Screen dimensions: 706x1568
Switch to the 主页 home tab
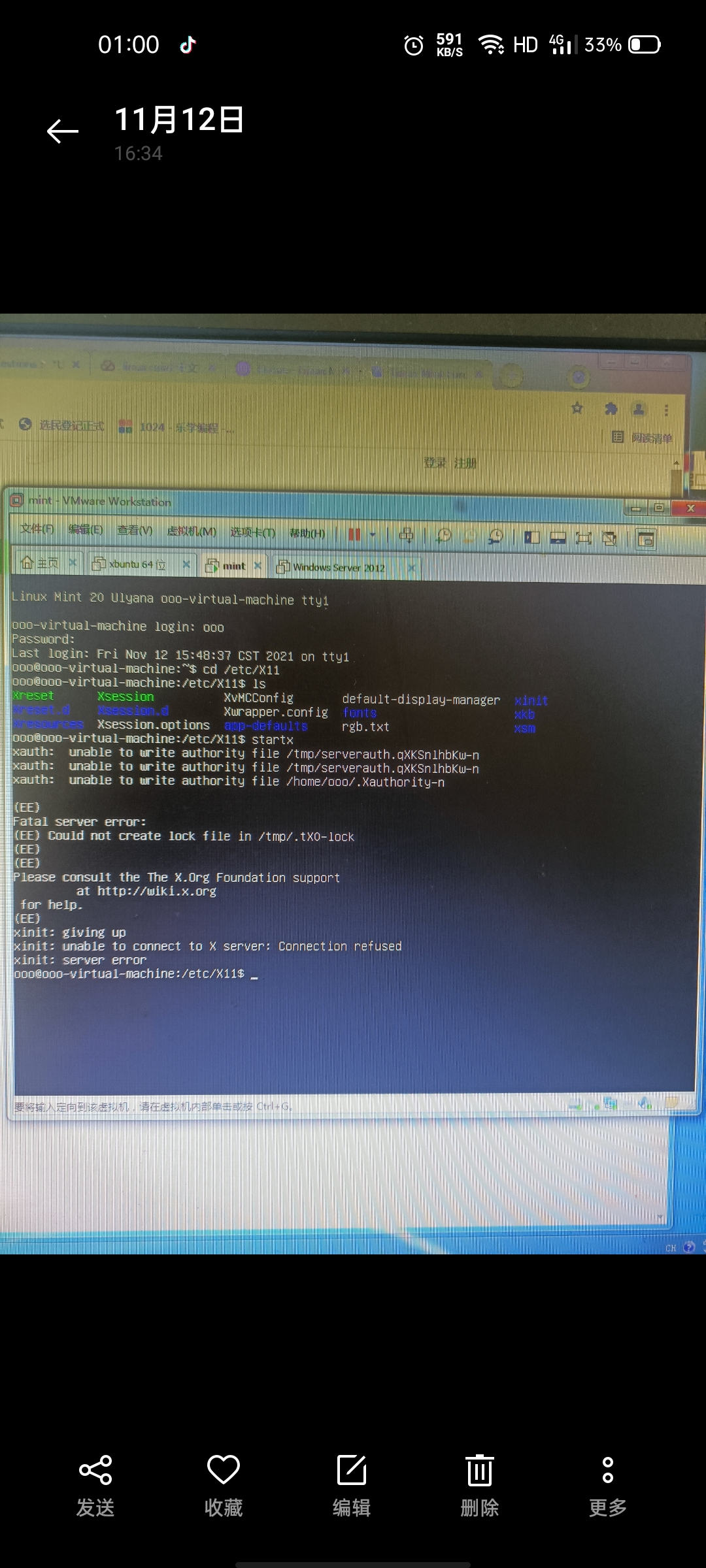click(x=41, y=563)
